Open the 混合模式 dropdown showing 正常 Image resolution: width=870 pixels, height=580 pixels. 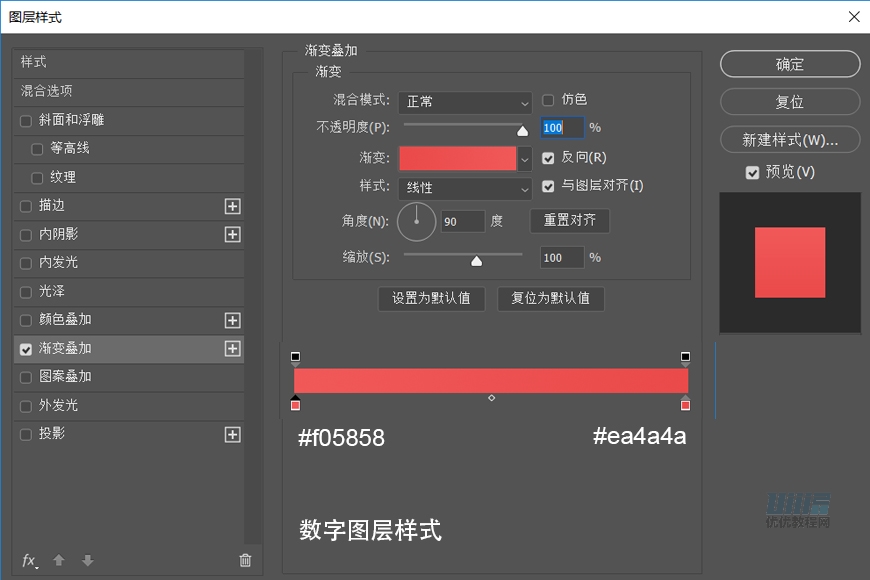(465, 103)
